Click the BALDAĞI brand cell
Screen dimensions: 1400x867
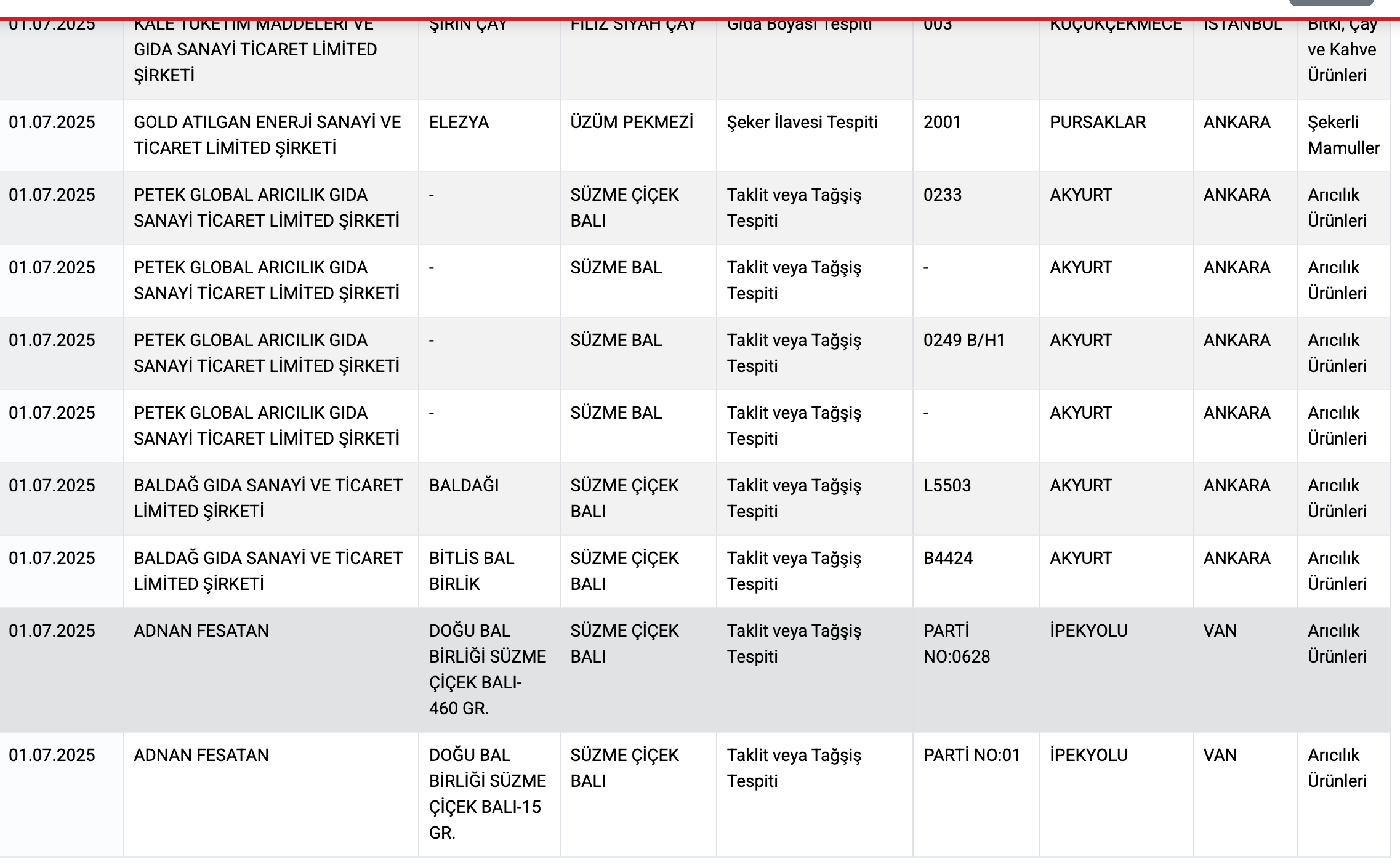point(489,499)
